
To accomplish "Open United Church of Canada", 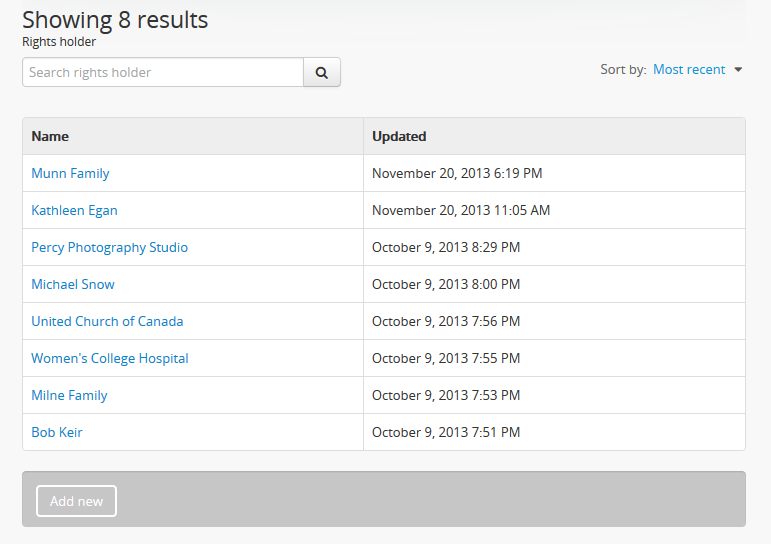I will coord(107,321).
